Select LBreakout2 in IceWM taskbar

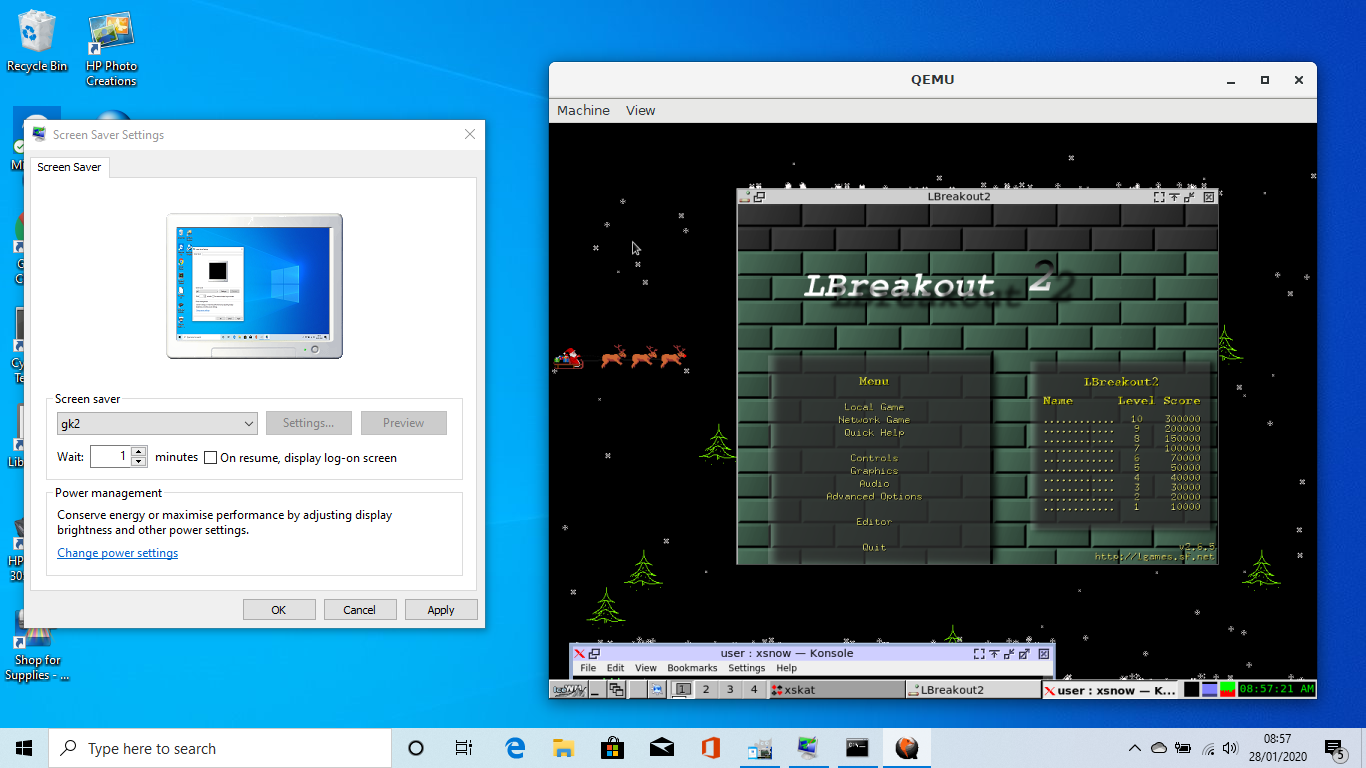click(973, 689)
